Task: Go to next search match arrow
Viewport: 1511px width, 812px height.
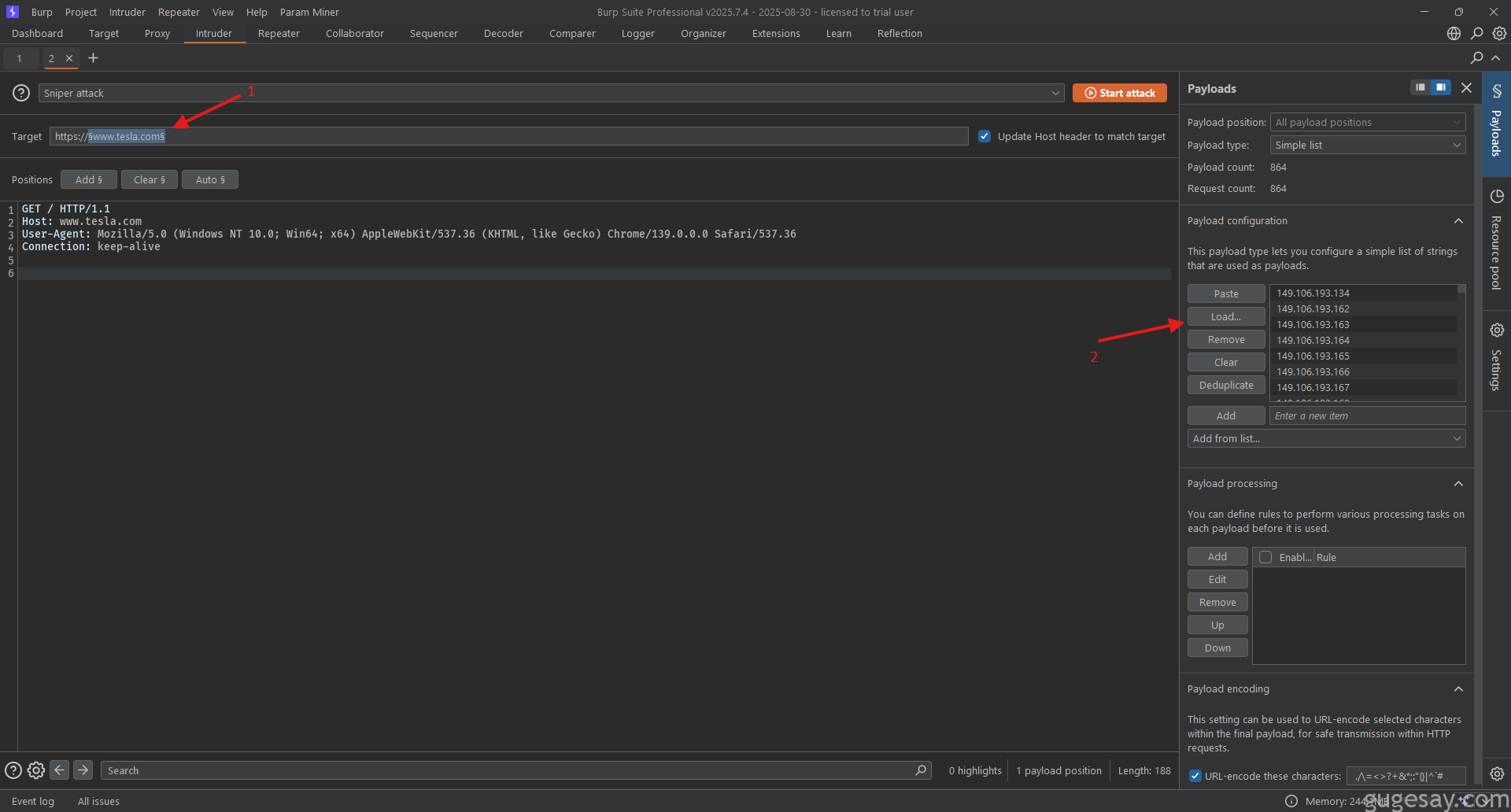Action: (83, 770)
